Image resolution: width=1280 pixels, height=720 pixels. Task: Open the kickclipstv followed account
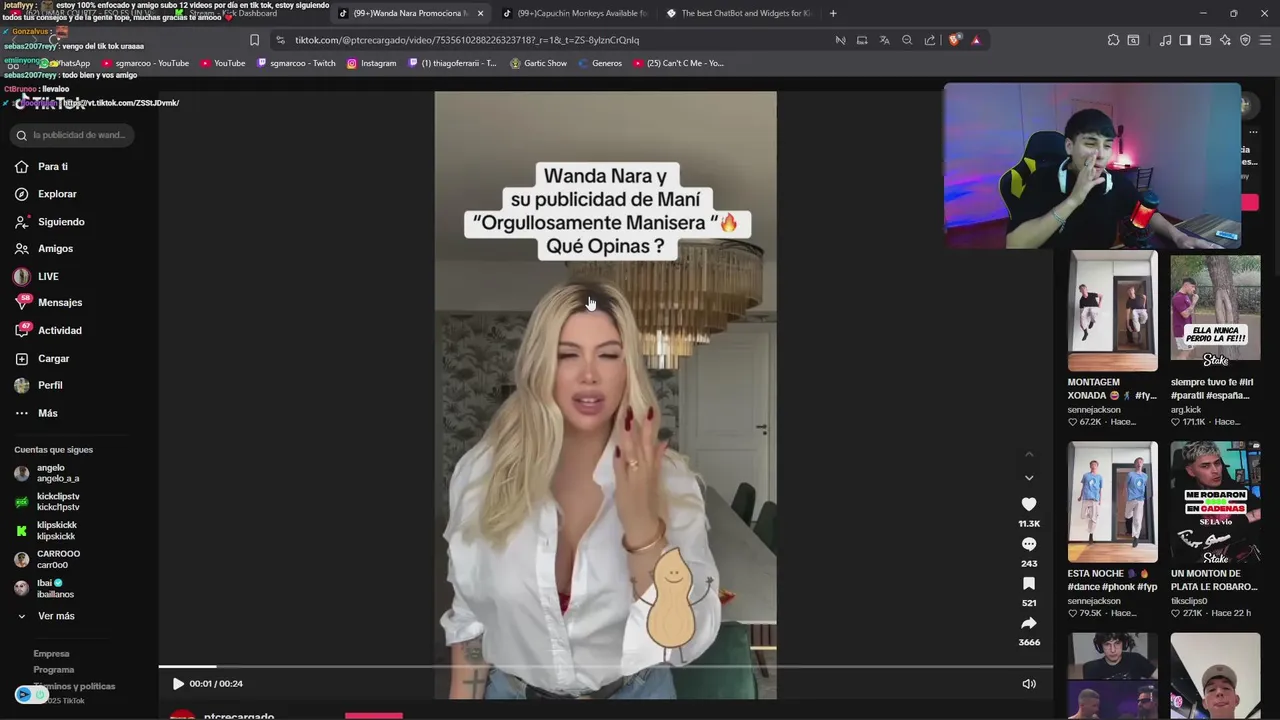(47, 502)
